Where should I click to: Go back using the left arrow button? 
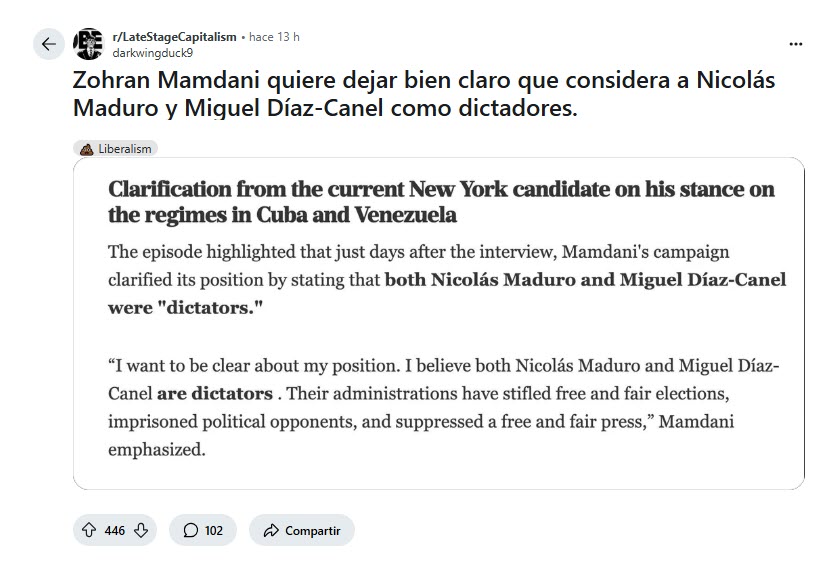click(49, 44)
